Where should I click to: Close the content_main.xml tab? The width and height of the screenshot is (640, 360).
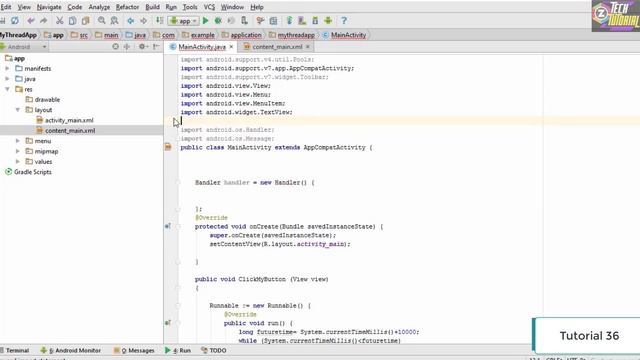click(x=308, y=47)
